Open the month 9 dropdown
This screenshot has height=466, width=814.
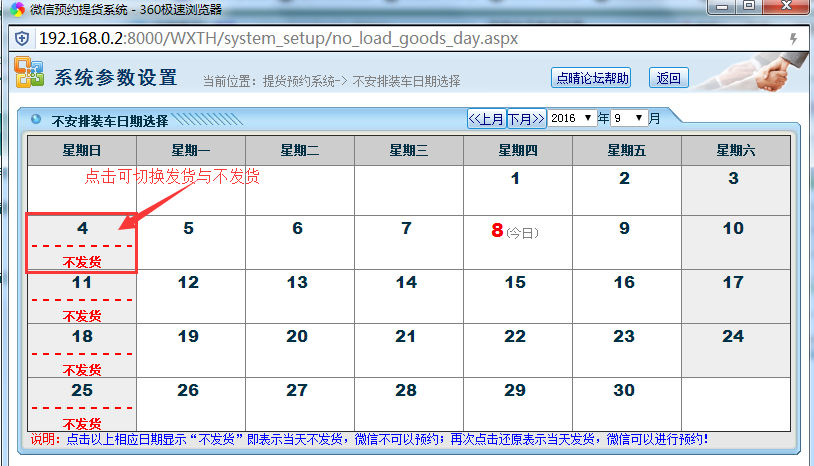point(629,118)
